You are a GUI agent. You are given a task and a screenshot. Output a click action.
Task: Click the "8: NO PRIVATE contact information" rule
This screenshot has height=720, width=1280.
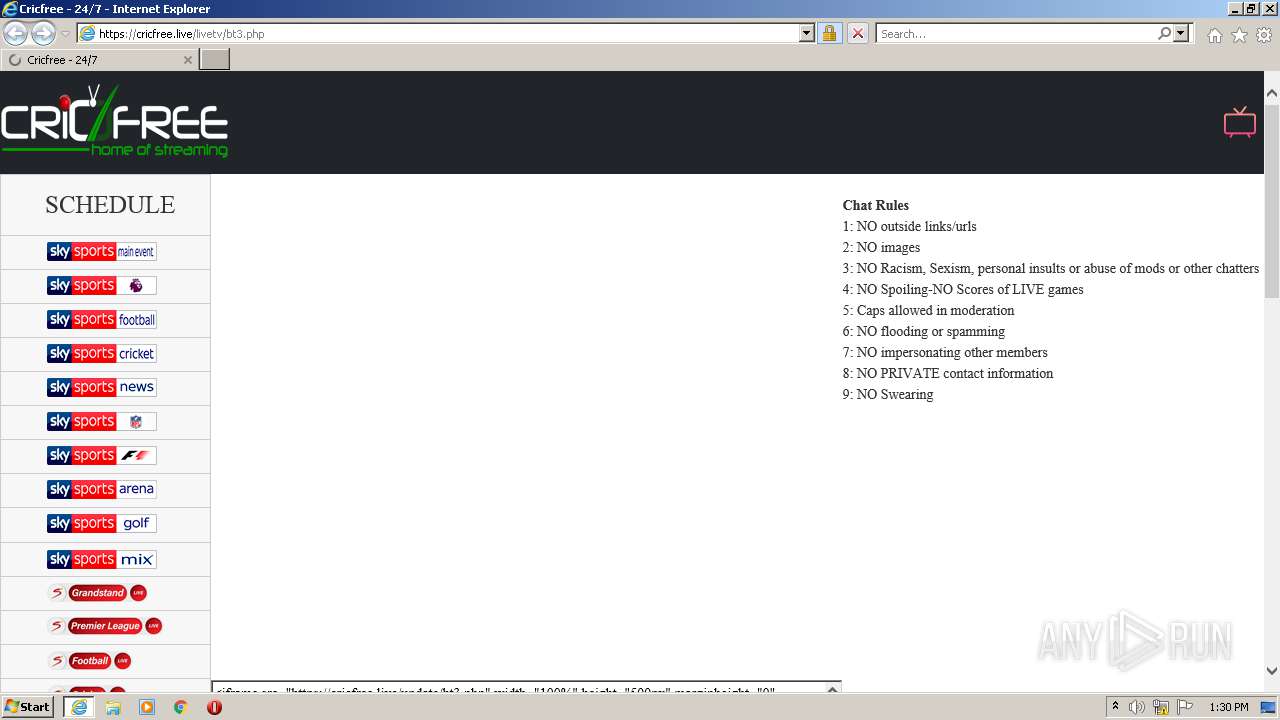(x=947, y=374)
